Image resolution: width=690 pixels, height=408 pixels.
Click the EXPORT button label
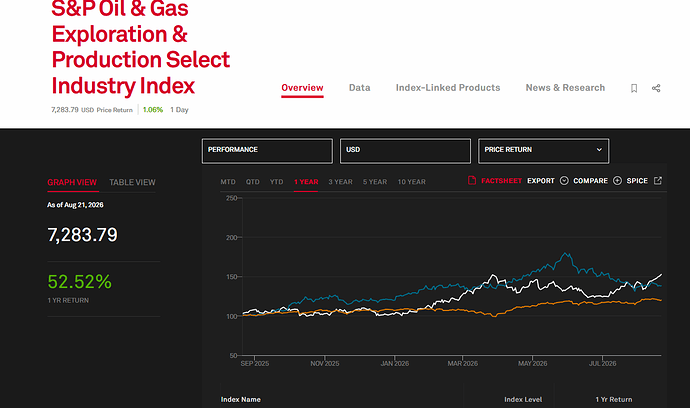pos(541,181)
